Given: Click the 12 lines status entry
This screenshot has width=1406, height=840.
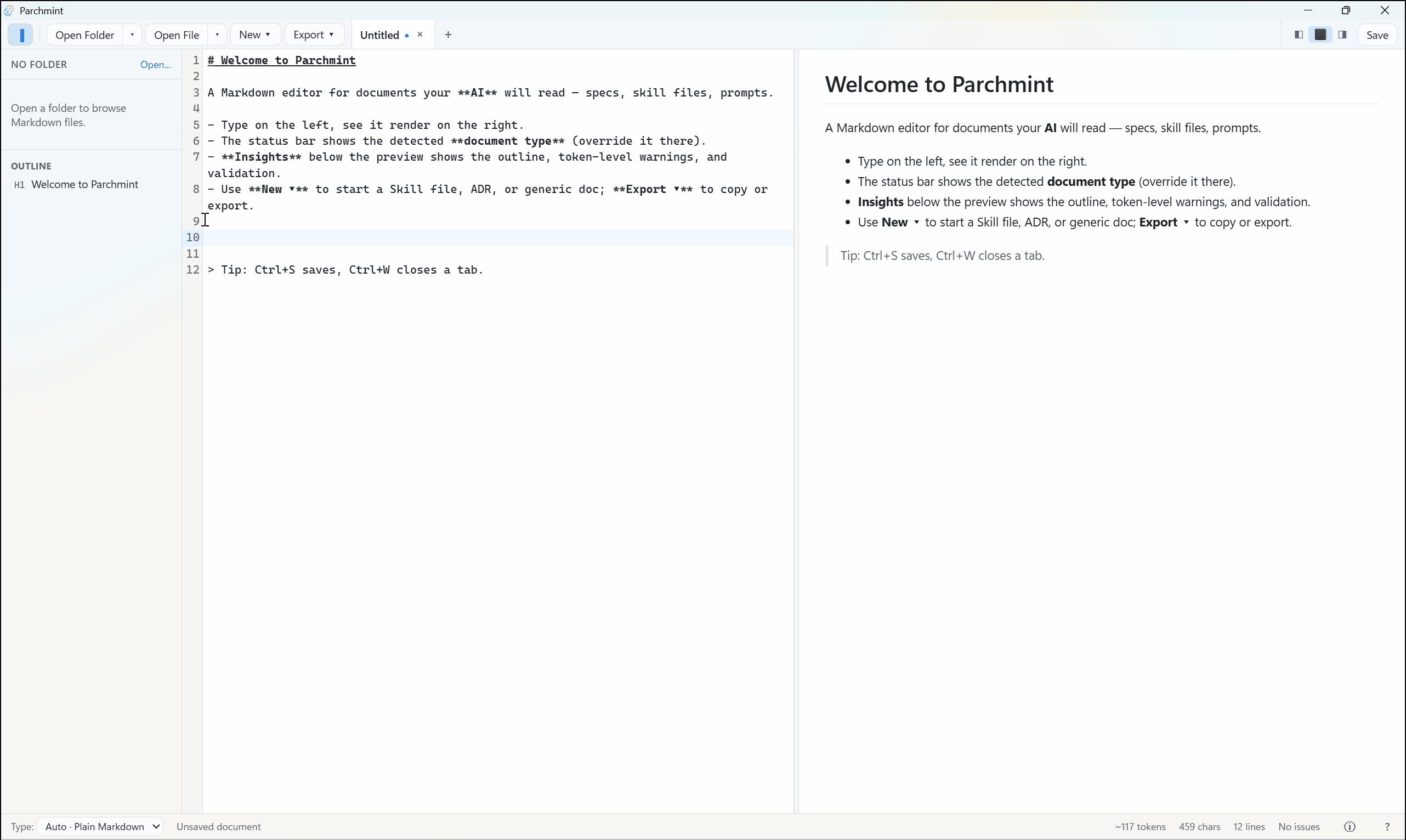Looking at the screenshot, I should (x=1249, y=827).
